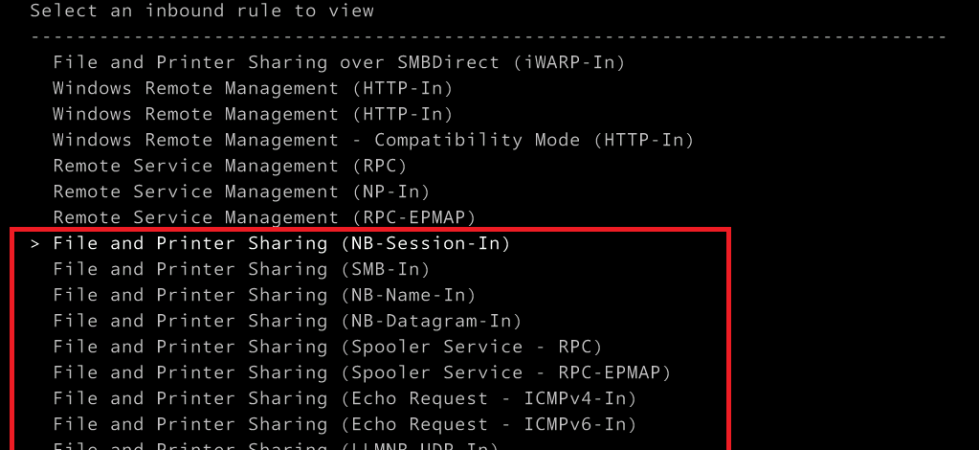
Task: Select Echo Request - ICMPv6-In rule
Action: pyautogui.click(x=344, y=424)
